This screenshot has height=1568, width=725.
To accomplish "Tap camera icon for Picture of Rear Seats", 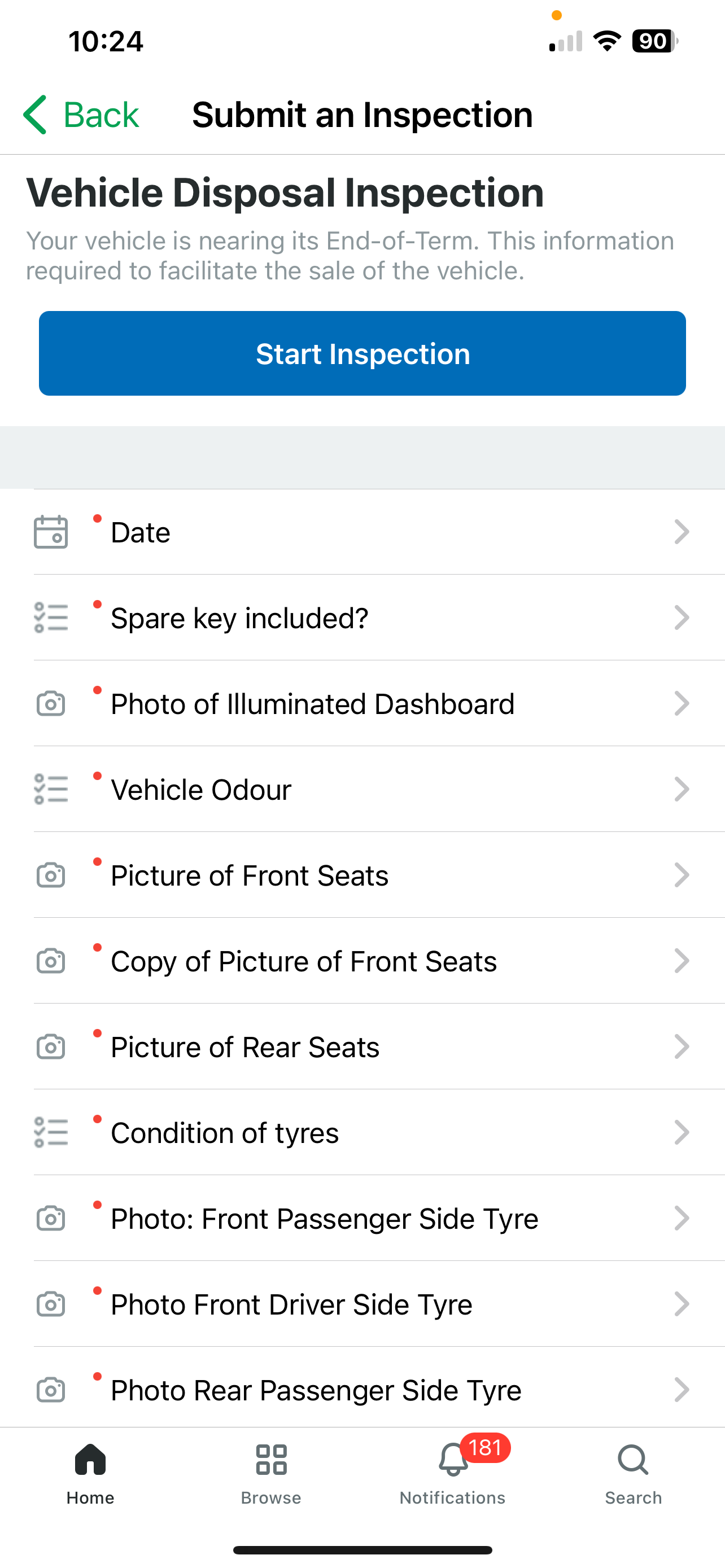I will (x=50, y=1047).
